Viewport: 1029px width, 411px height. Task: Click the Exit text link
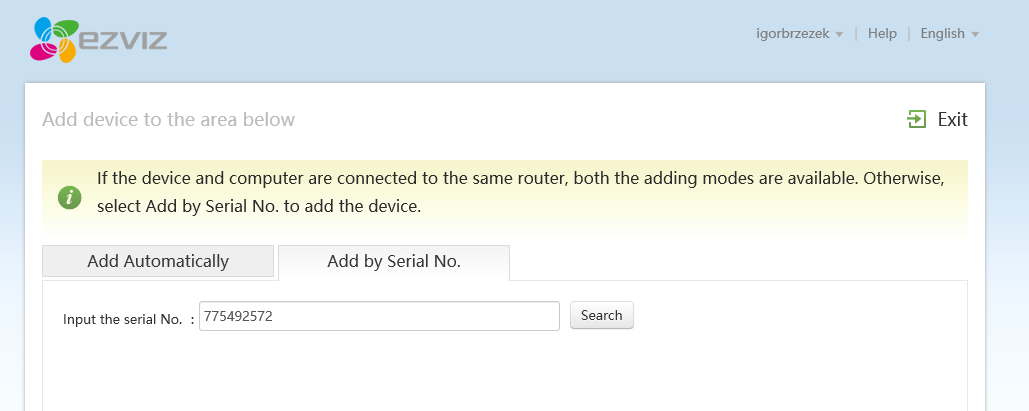tap(952, 119)
